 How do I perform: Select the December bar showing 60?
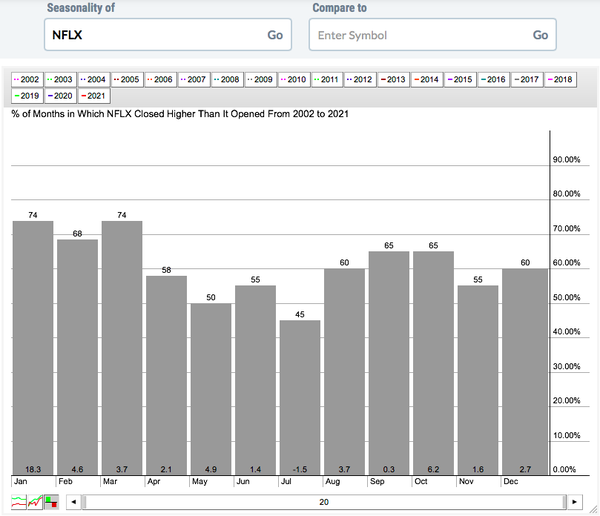(x=525, y=371)
